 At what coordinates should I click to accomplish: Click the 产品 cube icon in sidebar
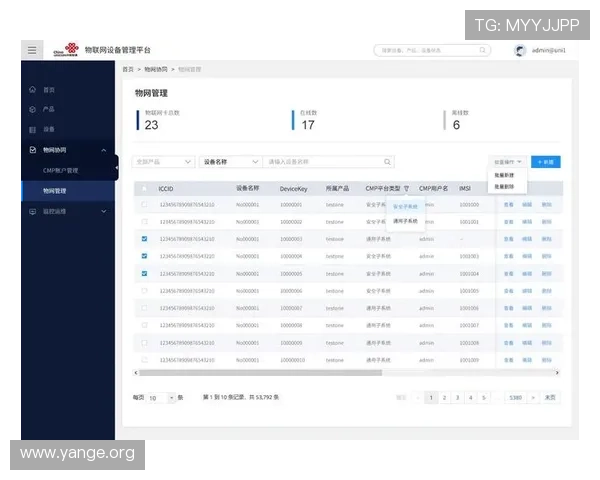pyautogui.click(x=32, y=109)
